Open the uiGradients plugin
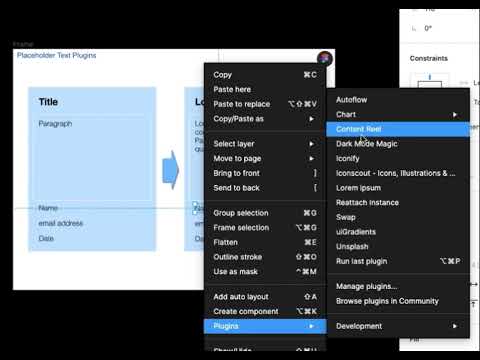 [398, 232]
